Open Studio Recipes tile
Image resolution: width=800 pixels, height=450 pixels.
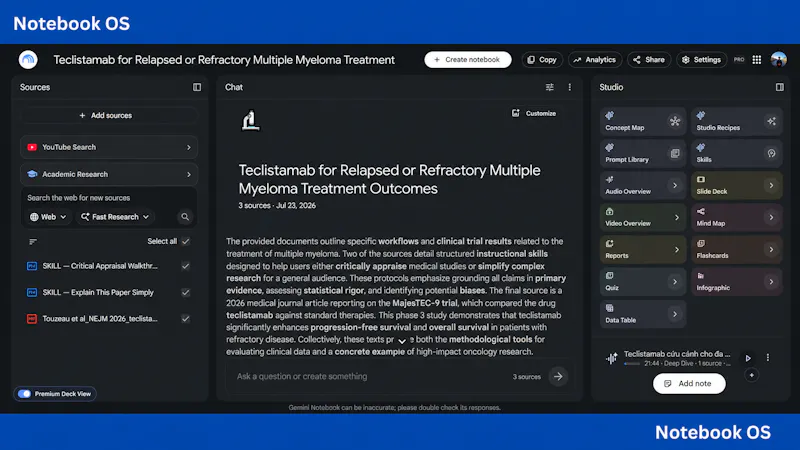(x=736, y=121)
